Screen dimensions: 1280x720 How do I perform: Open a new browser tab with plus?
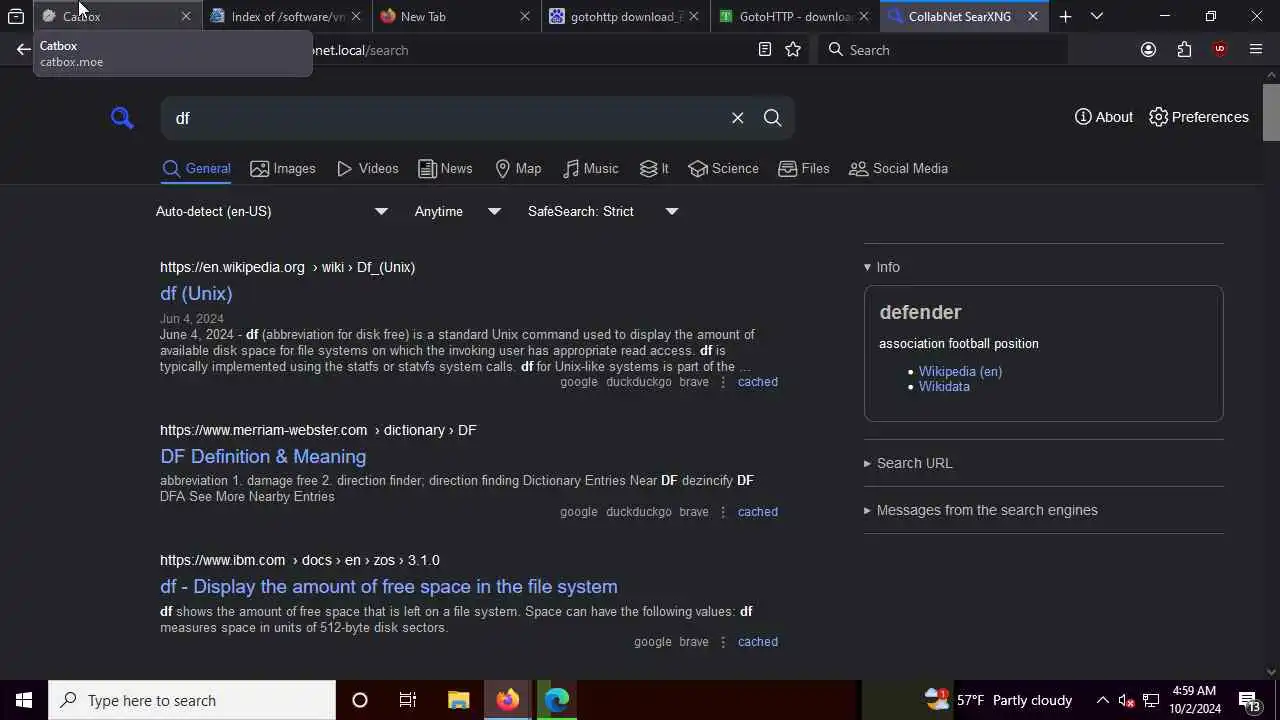click(x=1065, y=16)
